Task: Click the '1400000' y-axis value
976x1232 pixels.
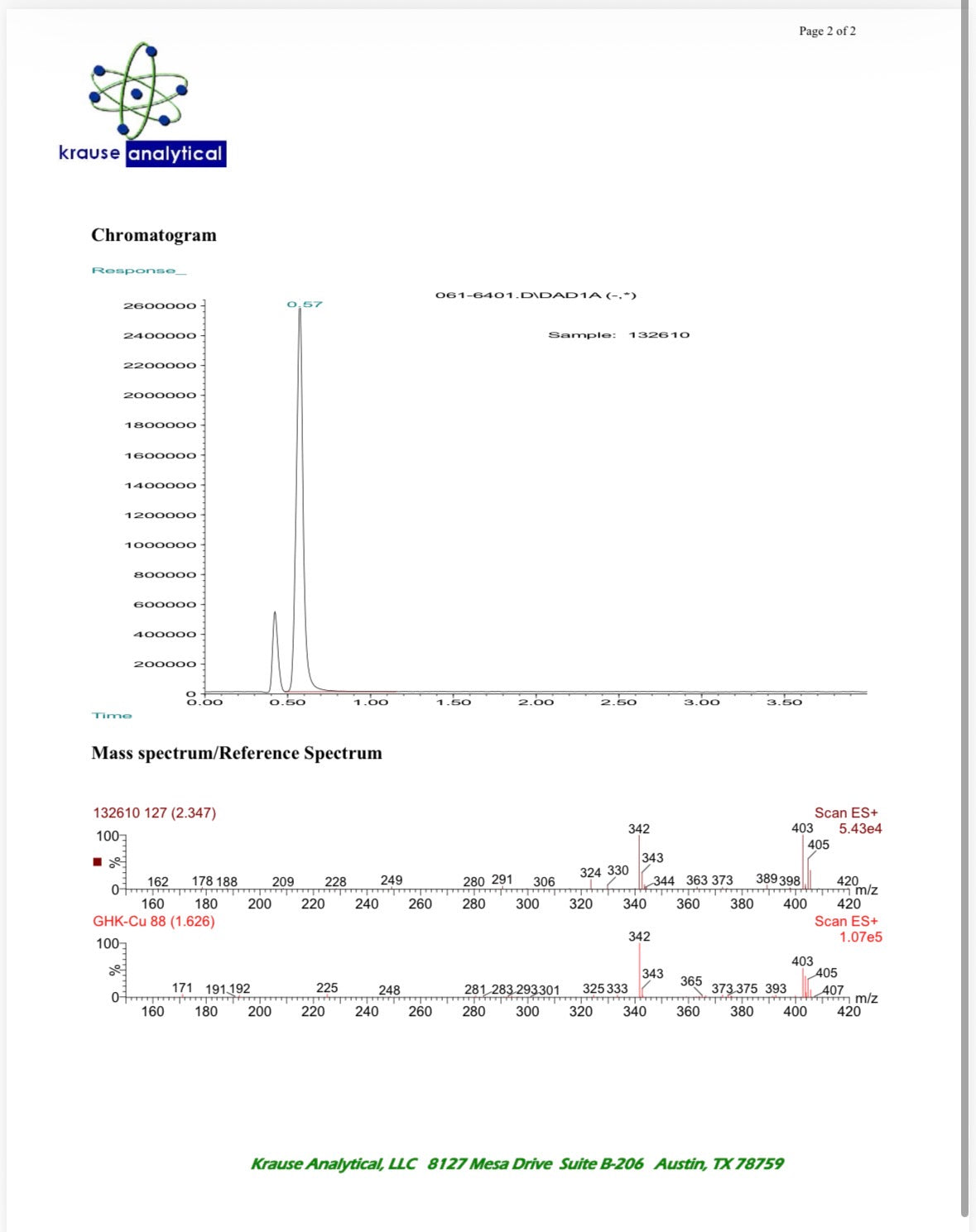Action: coord(160,486)
